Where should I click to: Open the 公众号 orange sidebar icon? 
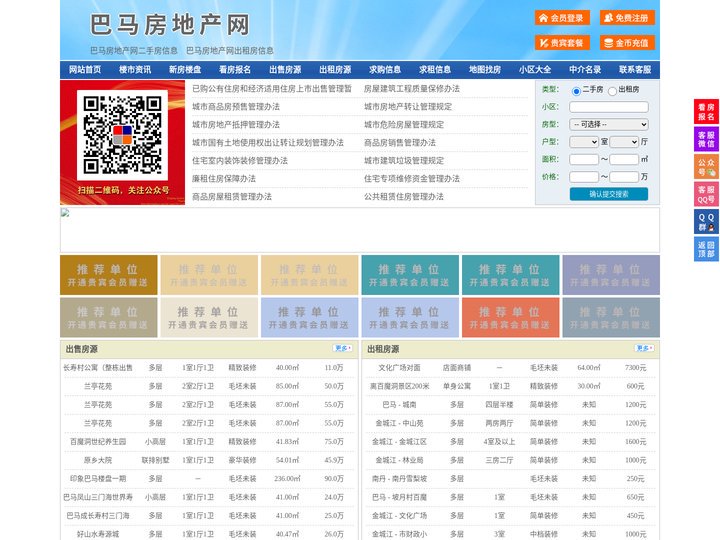coord(706,167)
